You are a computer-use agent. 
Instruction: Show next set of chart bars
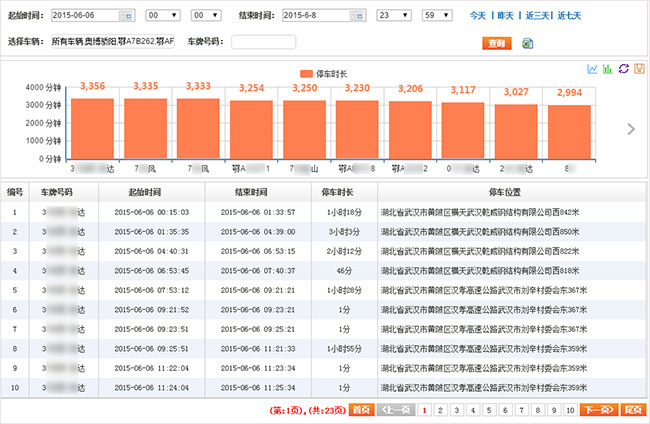pyautogui.click(x=631, y=129)
